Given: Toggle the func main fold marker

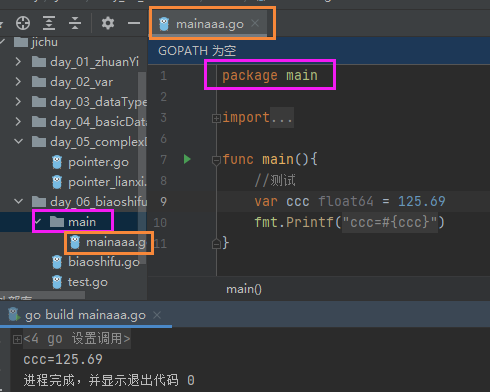Looking at the screenshot, I should (x=216, y=161).
